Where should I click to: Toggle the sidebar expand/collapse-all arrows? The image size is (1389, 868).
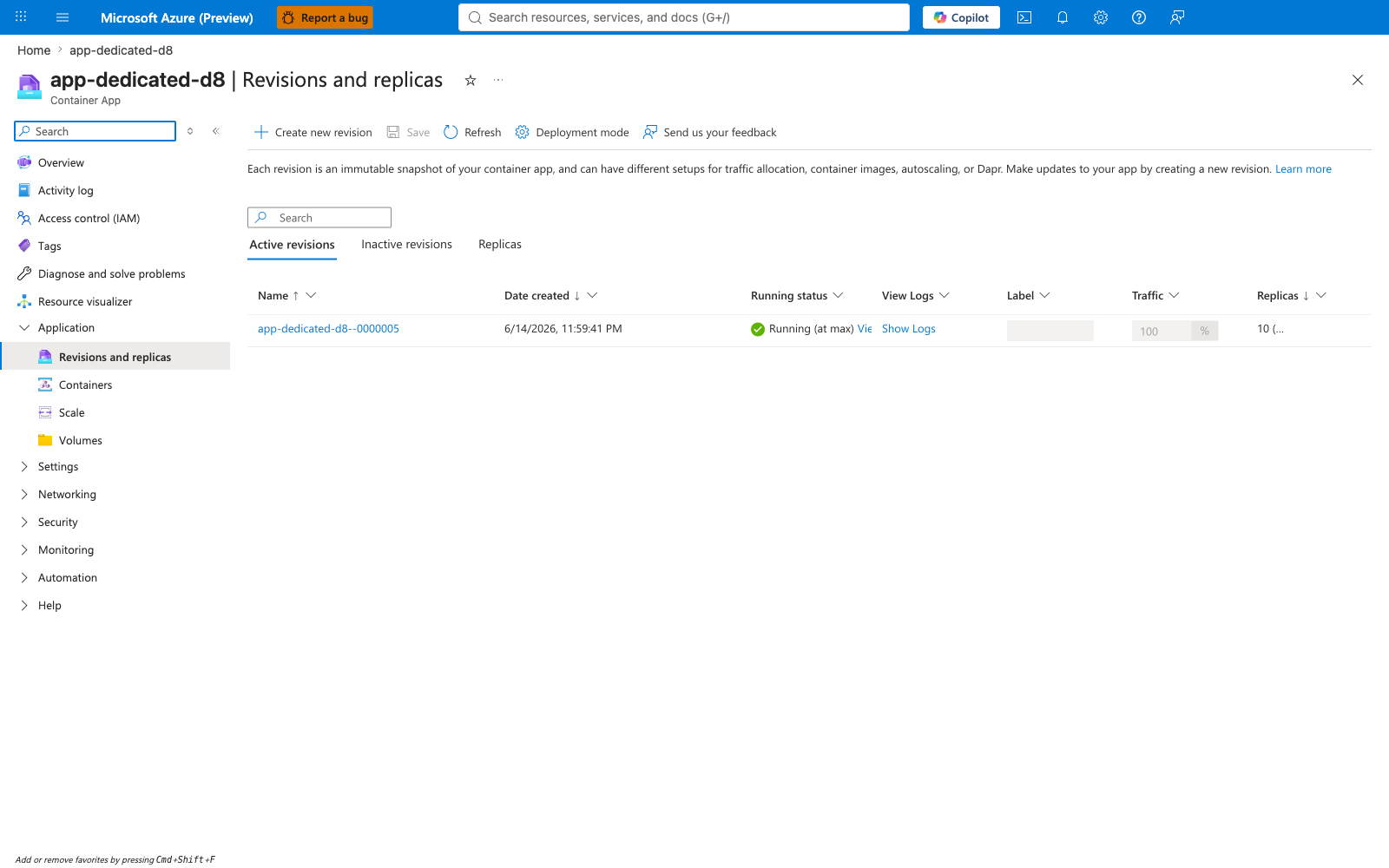[x=190, y=131]
